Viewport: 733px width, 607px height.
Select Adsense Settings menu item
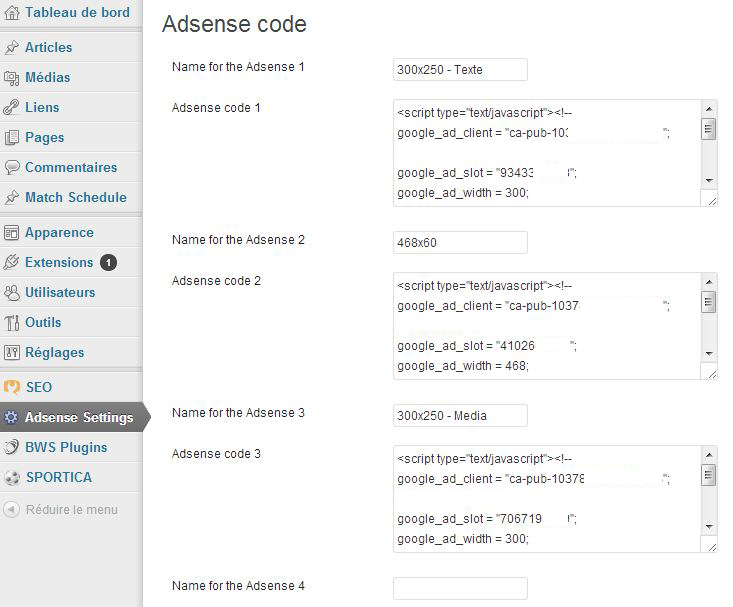tap(75, 417)
